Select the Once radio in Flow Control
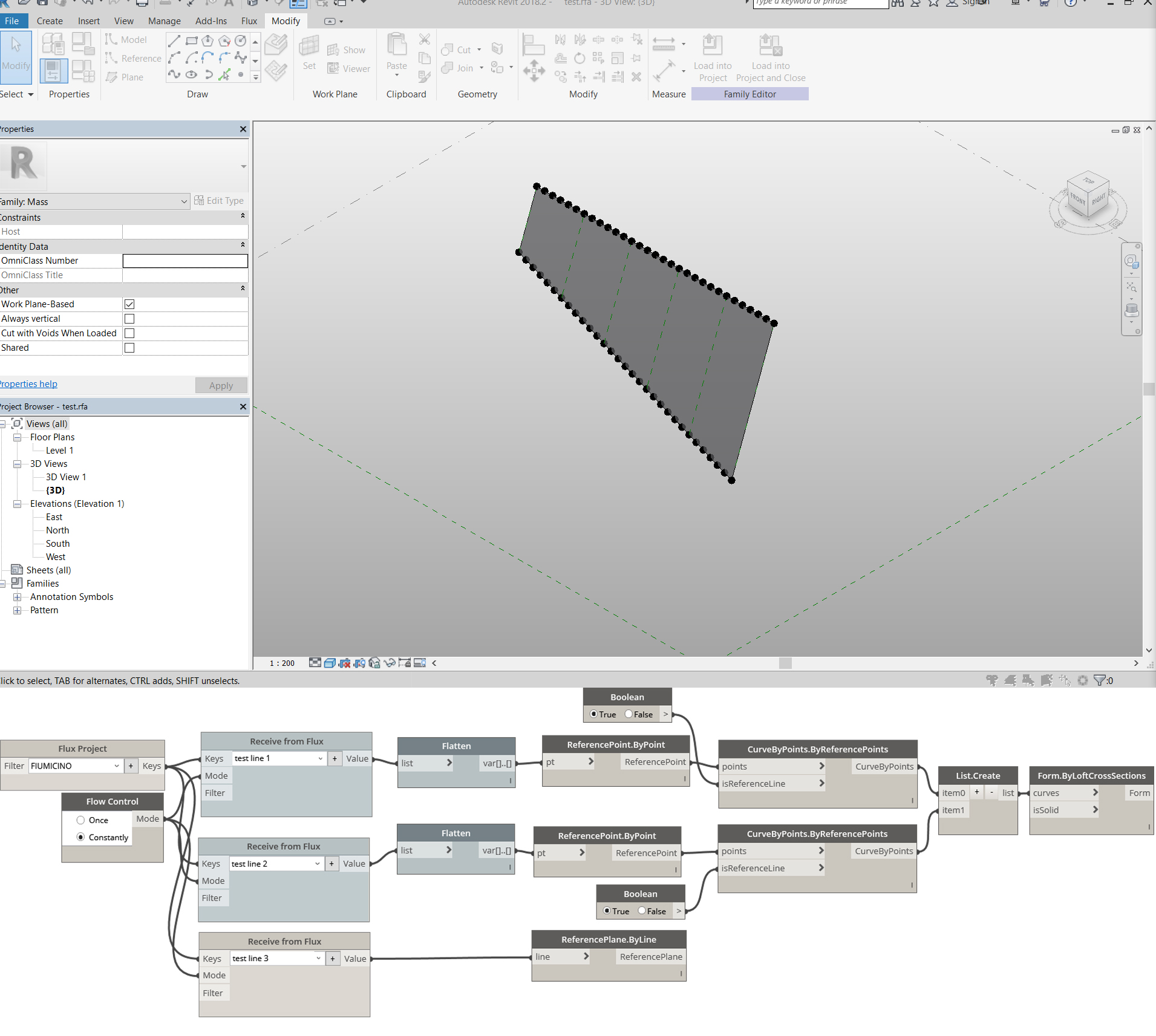 point(80,820)
